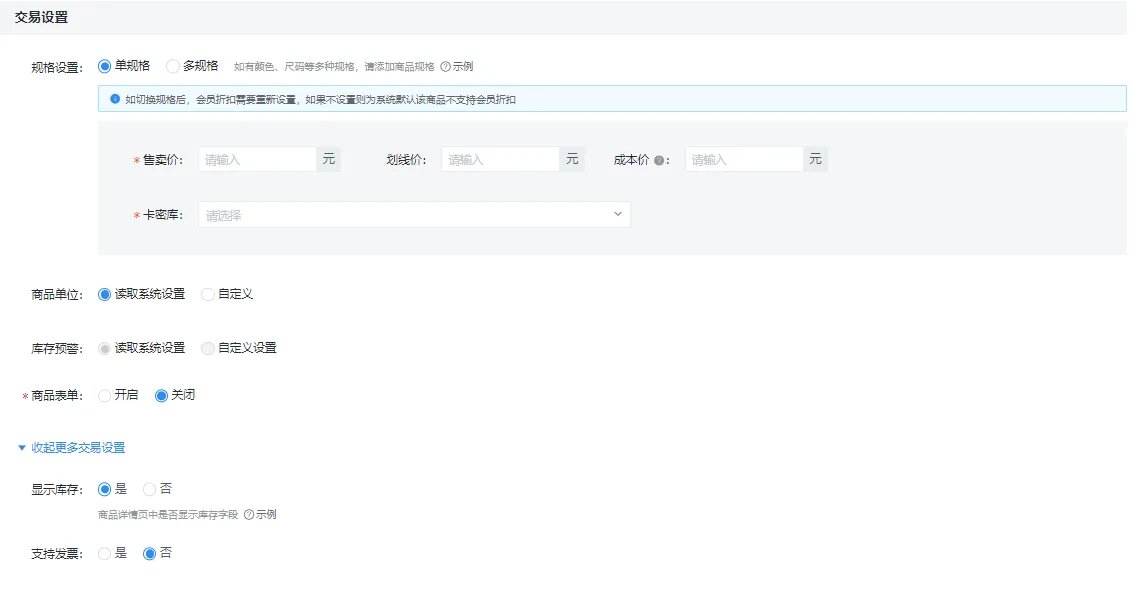Enable 商品表单 with 开启 option

point(104,396)
